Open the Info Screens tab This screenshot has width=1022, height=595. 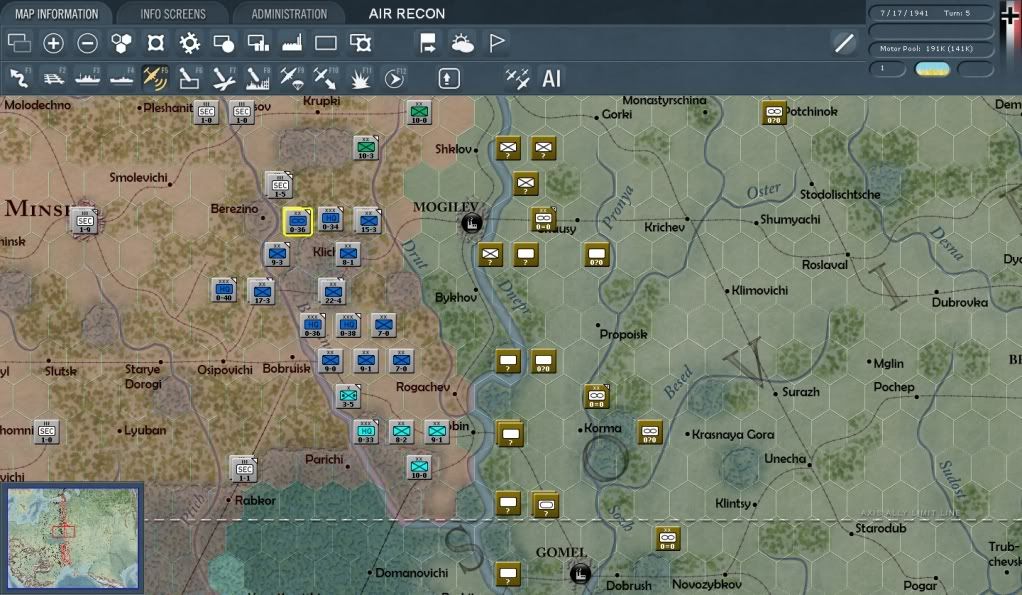tap(173, 14)
